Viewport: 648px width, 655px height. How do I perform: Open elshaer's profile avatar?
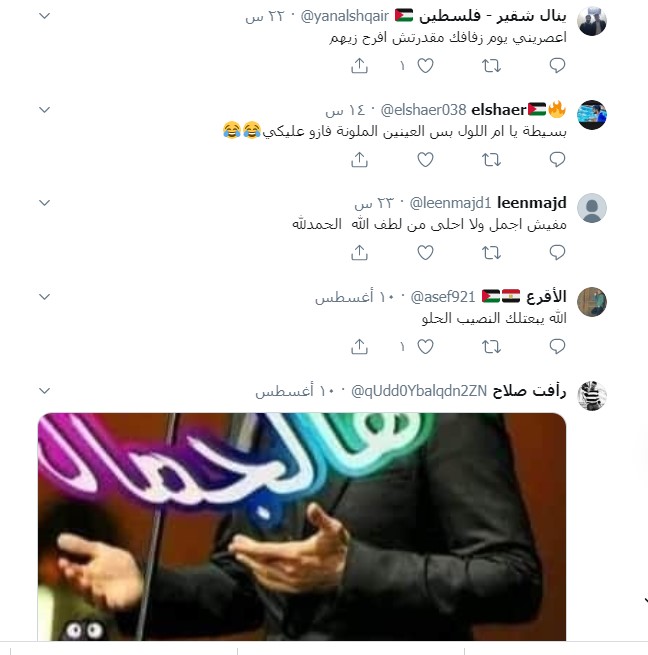coord(592,115)
